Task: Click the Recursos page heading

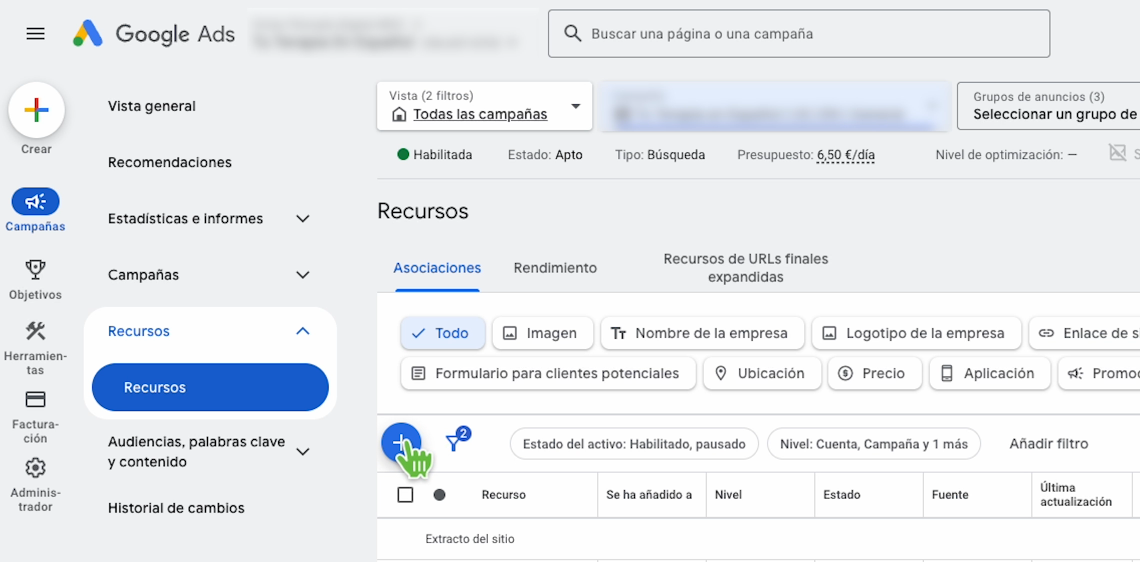Action: (x=423, y=212)
